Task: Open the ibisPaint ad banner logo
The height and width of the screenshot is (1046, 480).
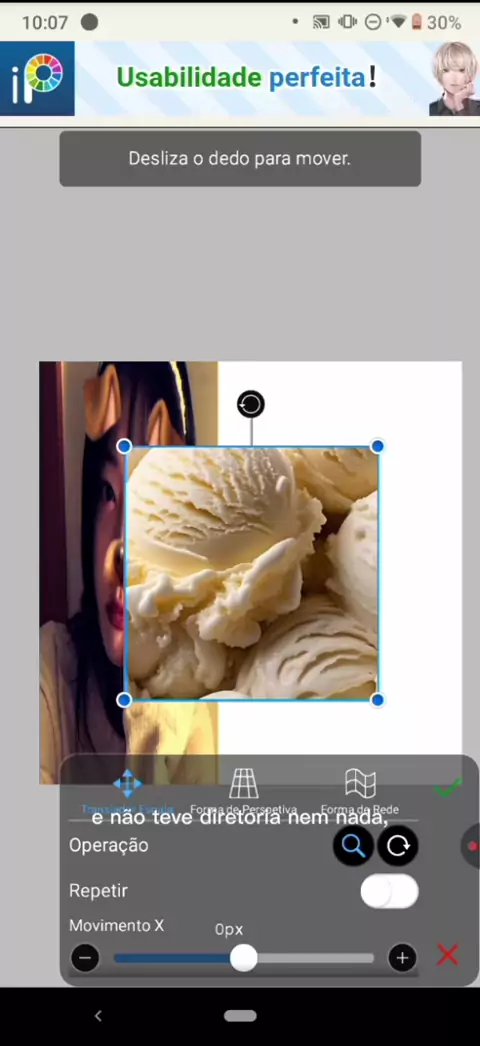Action: pos(37,79)
